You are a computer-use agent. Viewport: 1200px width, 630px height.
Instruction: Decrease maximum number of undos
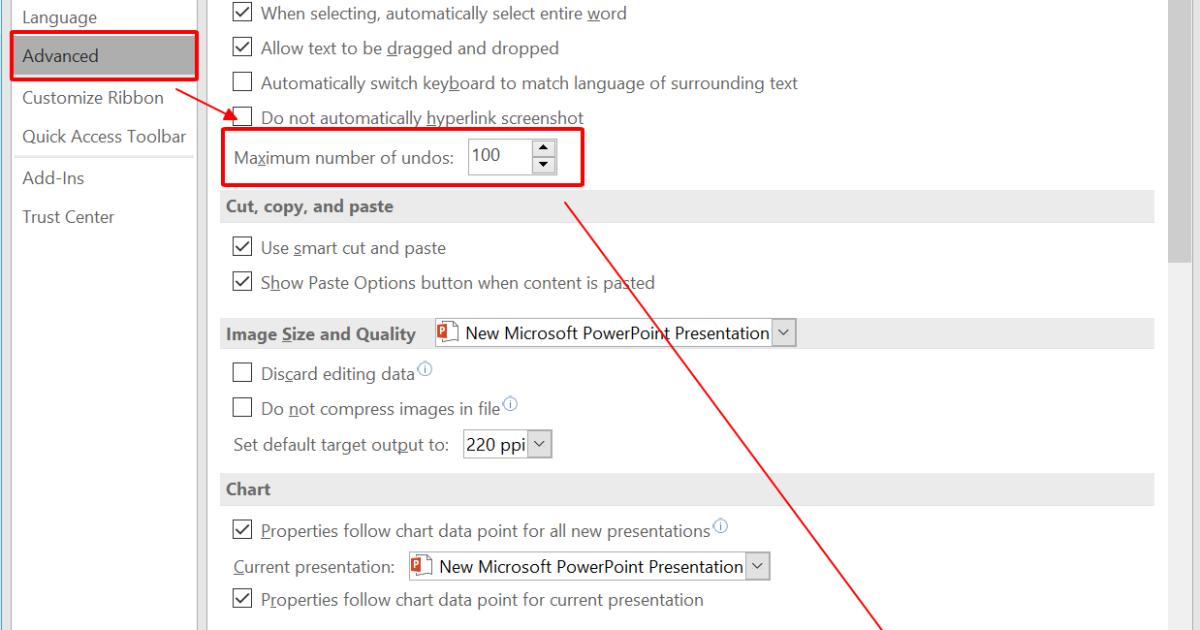pyautogui.click(x=544, y=165)
